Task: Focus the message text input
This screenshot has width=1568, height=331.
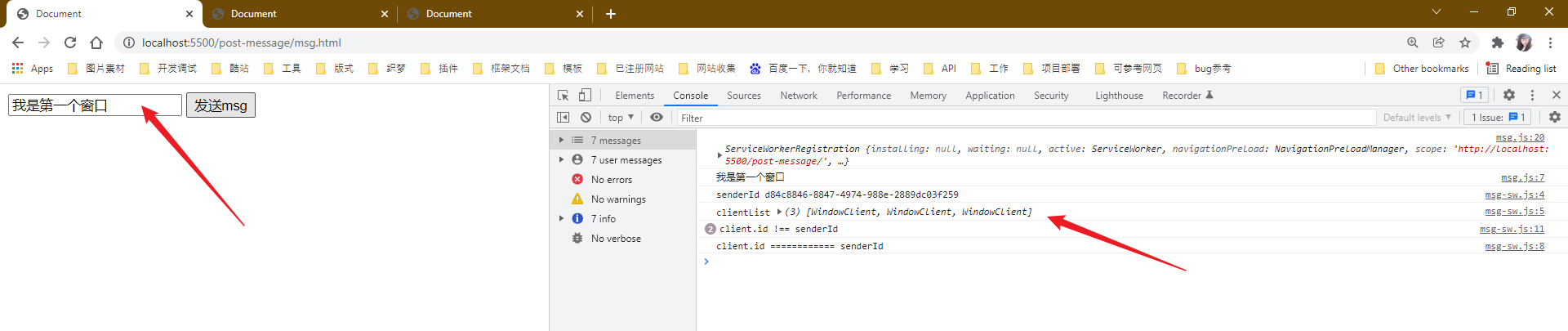Action: pos(95,105)
